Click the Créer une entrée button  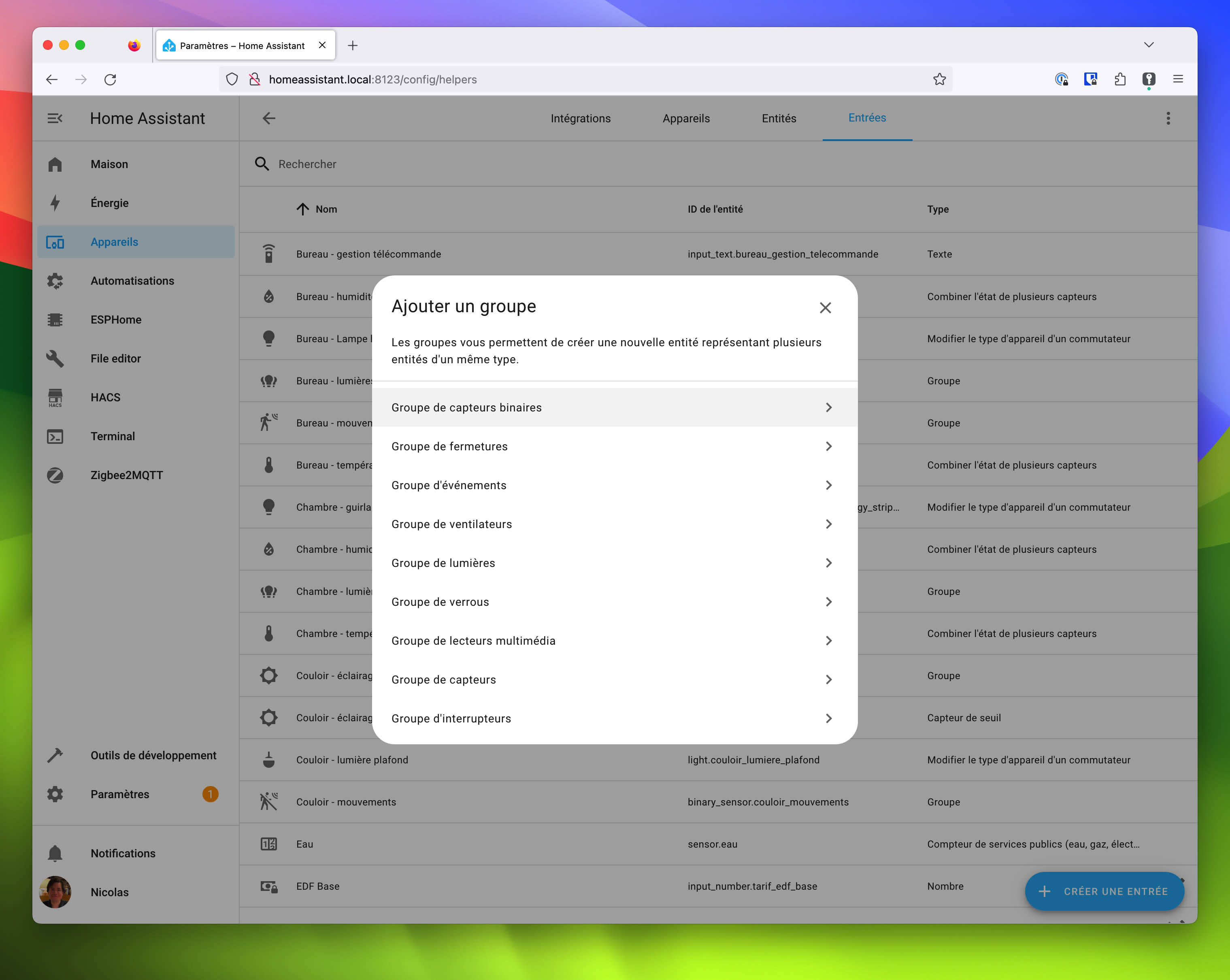pyautogui.click(x=1104, y=891)
